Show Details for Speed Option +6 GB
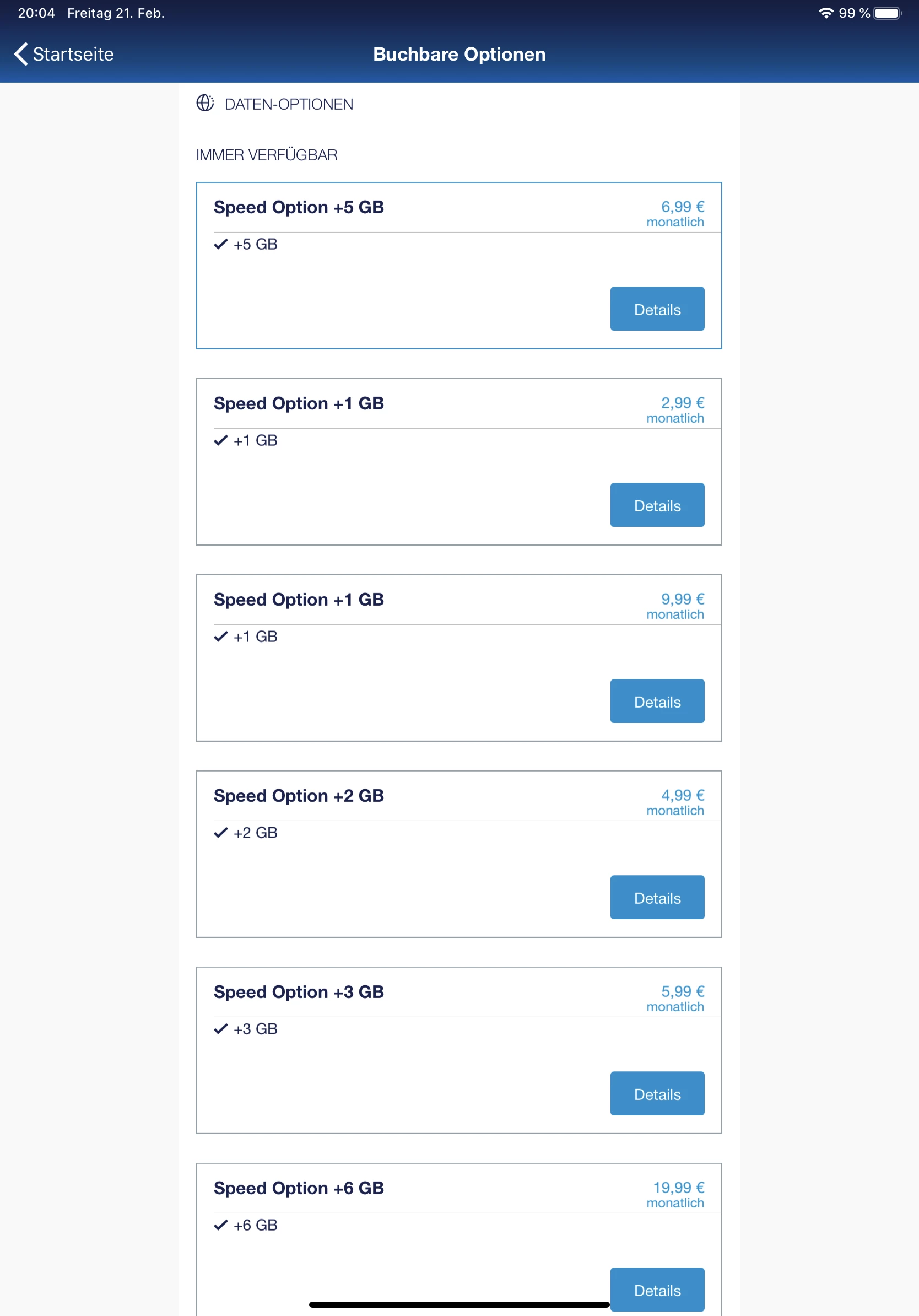 click(657, 1289)
